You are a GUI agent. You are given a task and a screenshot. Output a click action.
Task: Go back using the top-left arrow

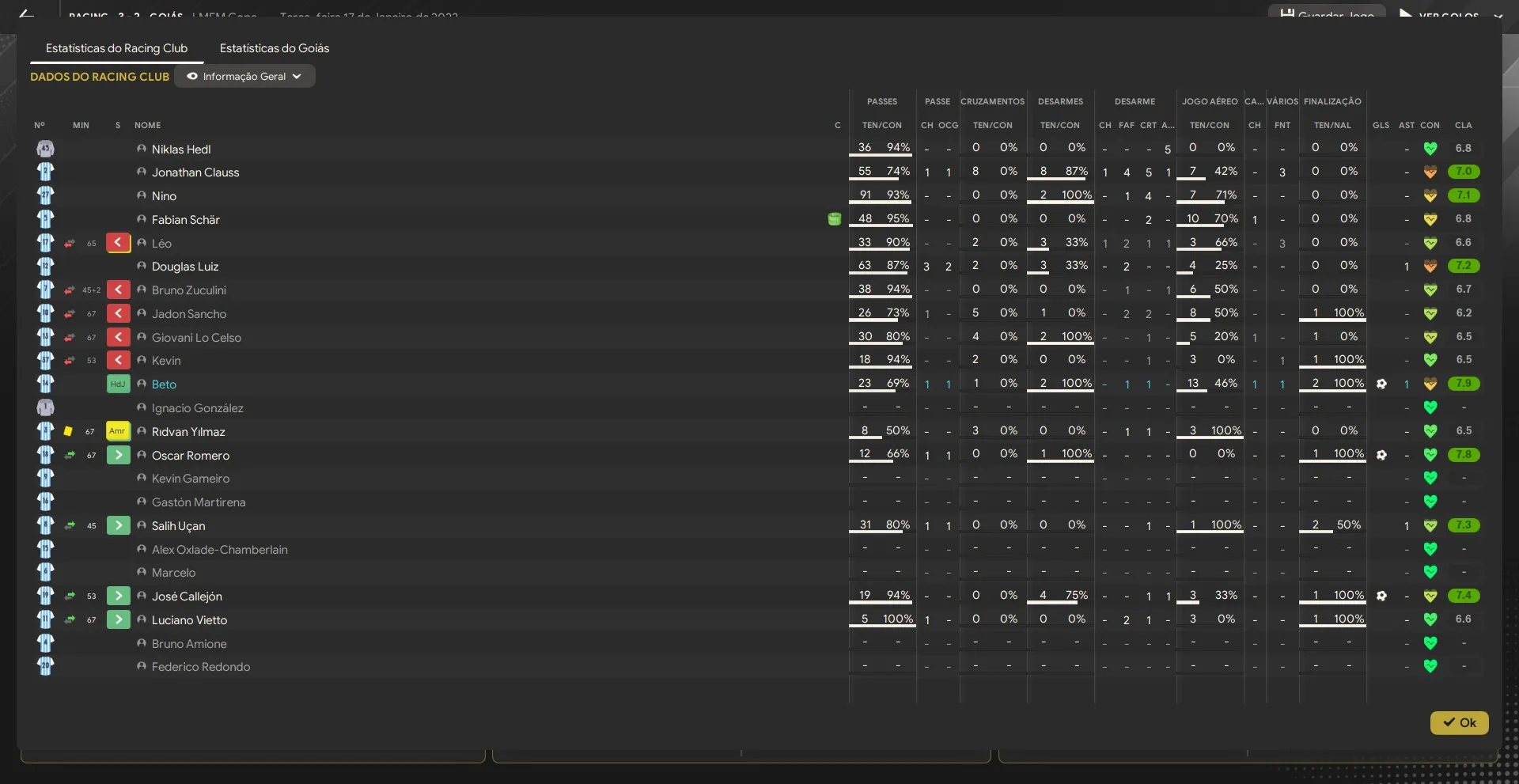[x=26, y=13]
